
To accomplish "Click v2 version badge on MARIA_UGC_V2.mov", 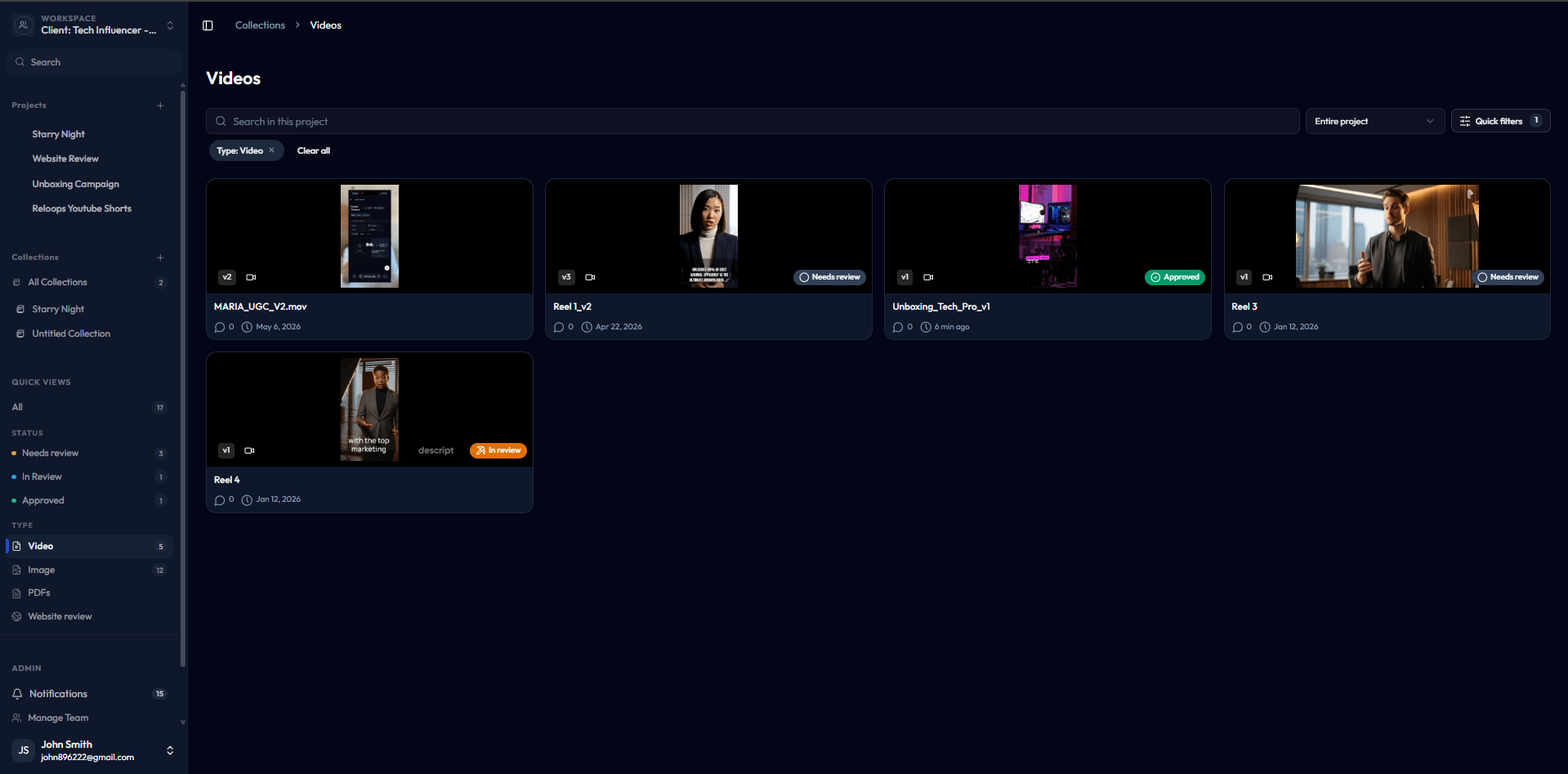I will click(x=227, y=277).
